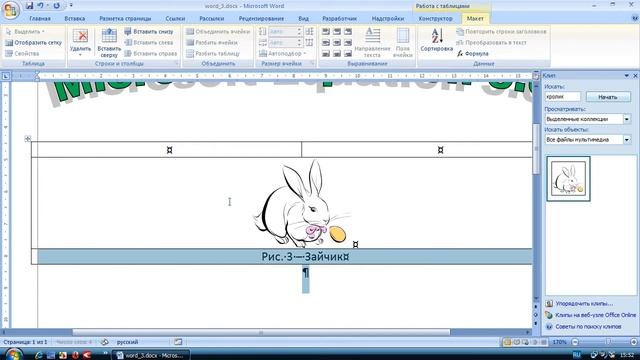Open the Разработчик tab
This screenshot has width=640, height=360.
pyautogui.click(x=340, y=18)
